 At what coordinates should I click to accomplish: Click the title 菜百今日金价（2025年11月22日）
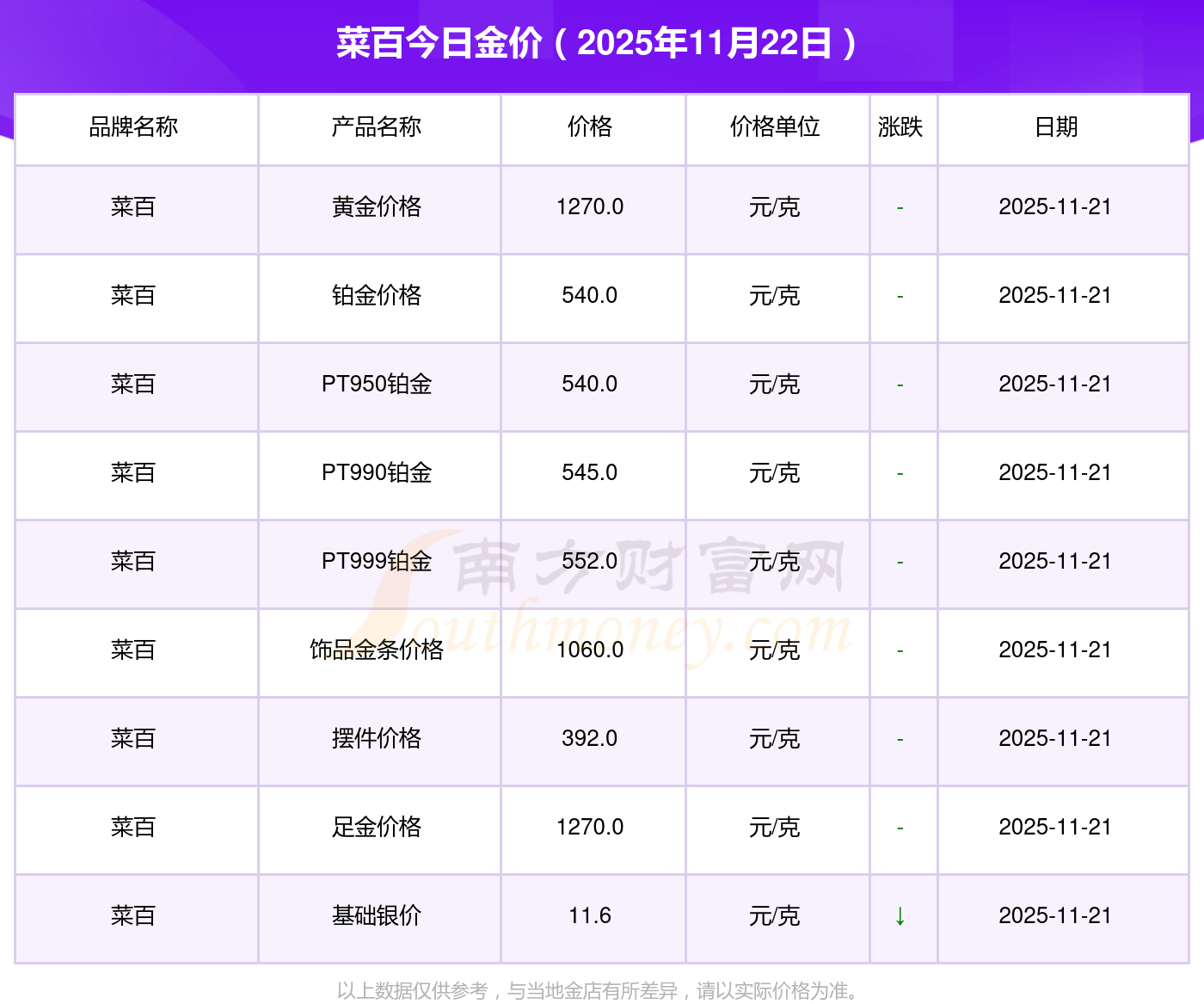[x=597, y=43]
